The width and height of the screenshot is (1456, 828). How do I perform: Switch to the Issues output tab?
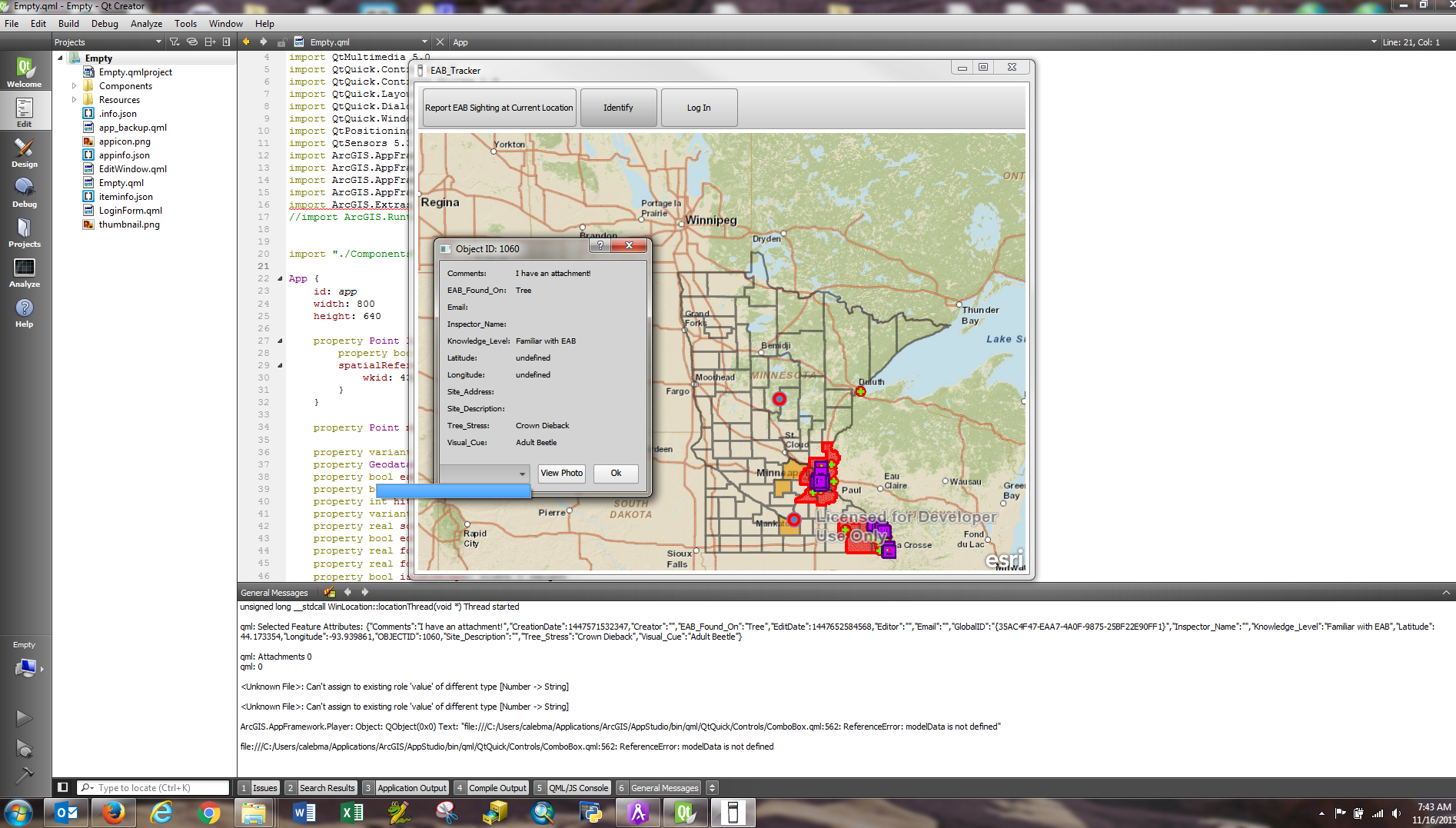(x=259, y=788)
